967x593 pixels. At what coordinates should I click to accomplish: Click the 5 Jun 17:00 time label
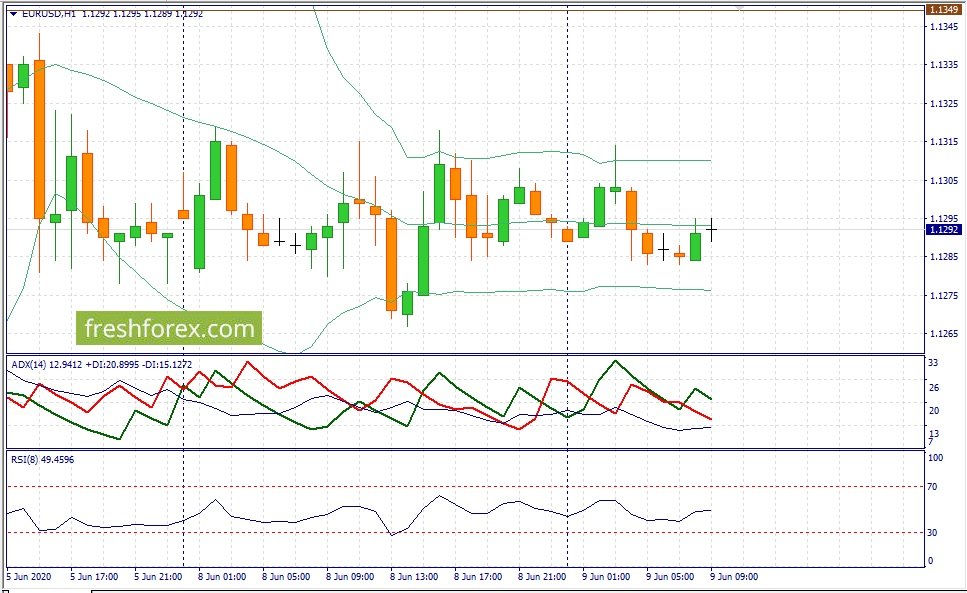pos(94,577)
